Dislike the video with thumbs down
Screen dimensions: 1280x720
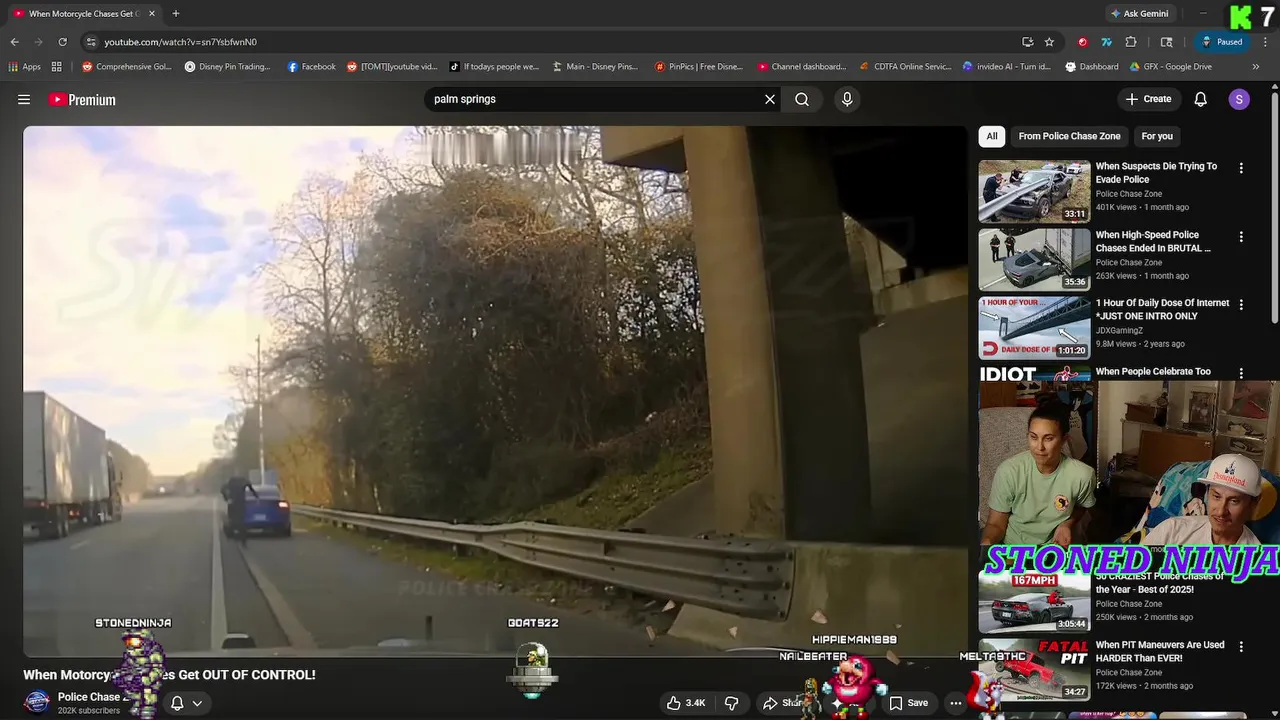click(x=732, y=703)
